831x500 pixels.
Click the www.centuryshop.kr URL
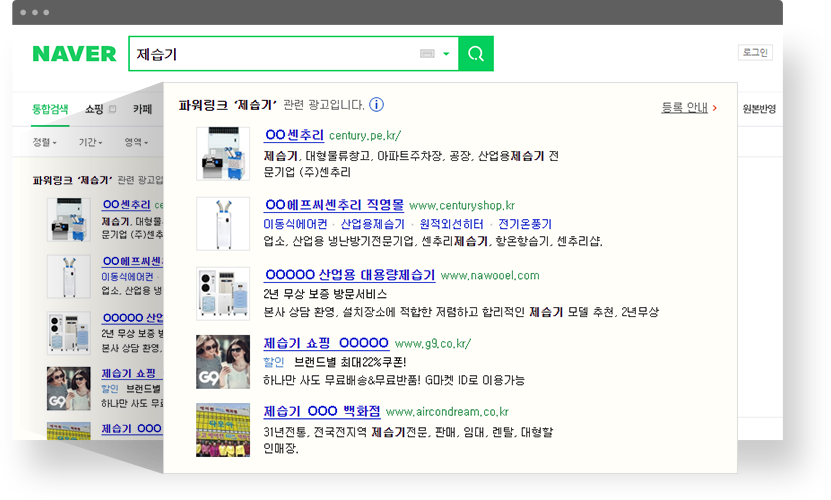tap(462, 206)
